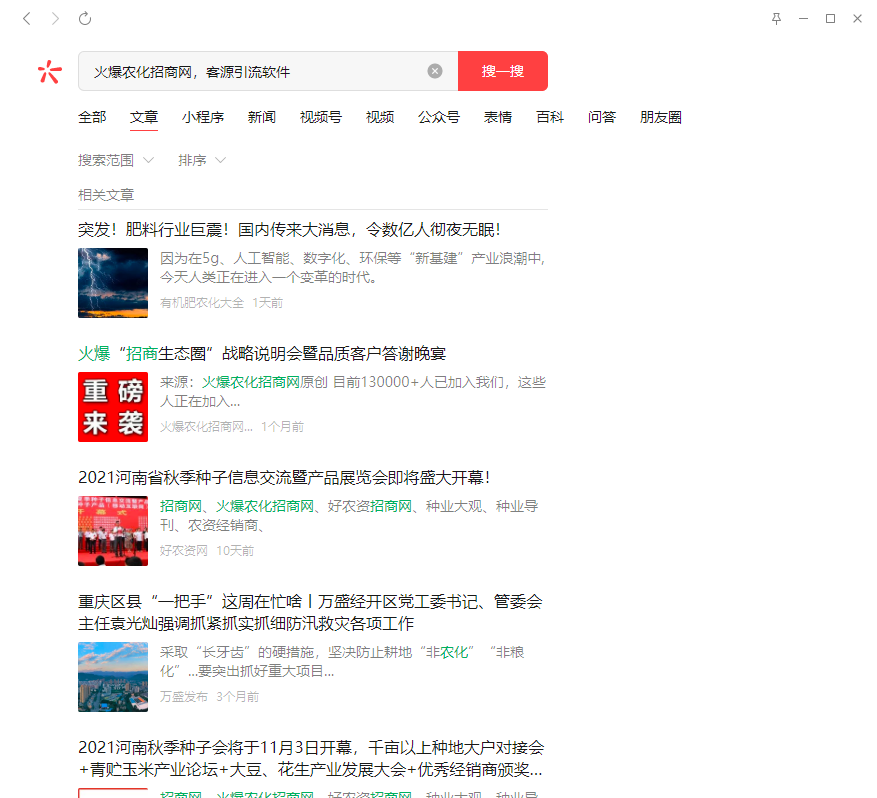Close the search window

857,19
